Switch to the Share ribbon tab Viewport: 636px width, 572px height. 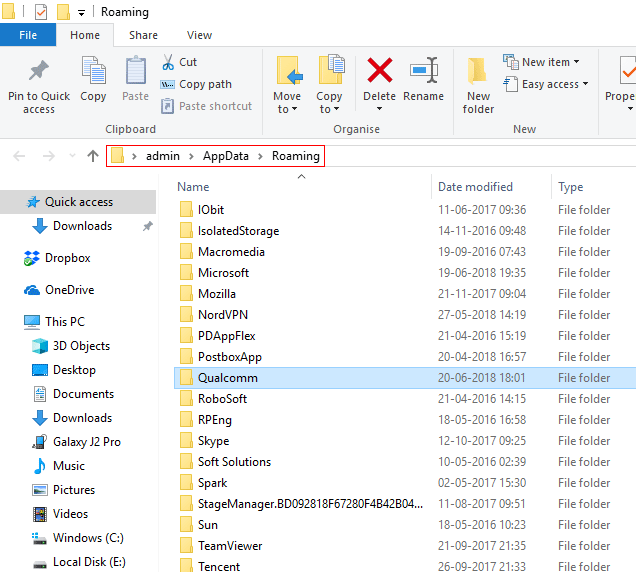click(x=143, y=35)
